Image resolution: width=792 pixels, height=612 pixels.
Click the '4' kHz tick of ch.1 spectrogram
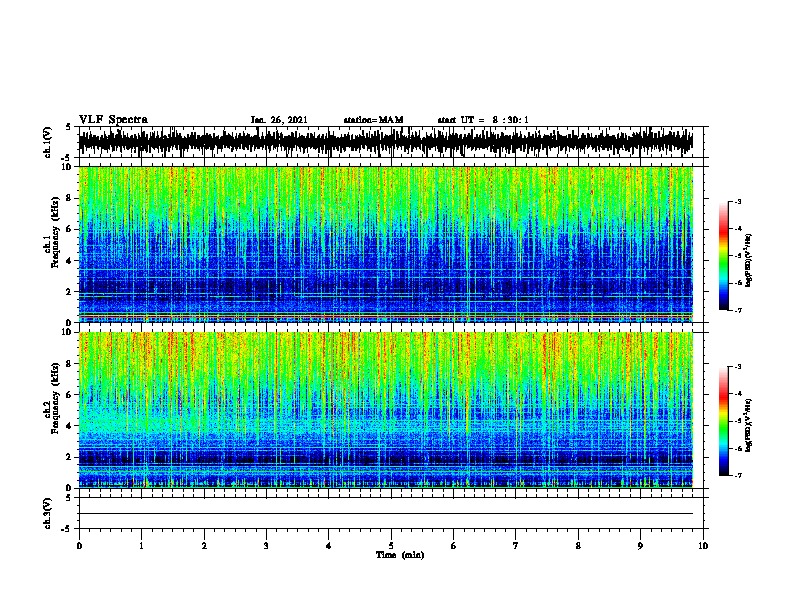(x=69, y=261)
